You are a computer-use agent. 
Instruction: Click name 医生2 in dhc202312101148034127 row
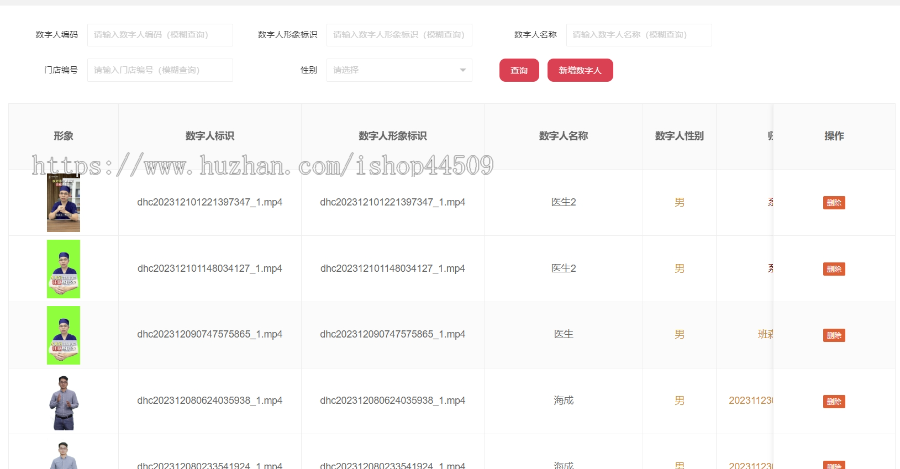click(563, 269)
